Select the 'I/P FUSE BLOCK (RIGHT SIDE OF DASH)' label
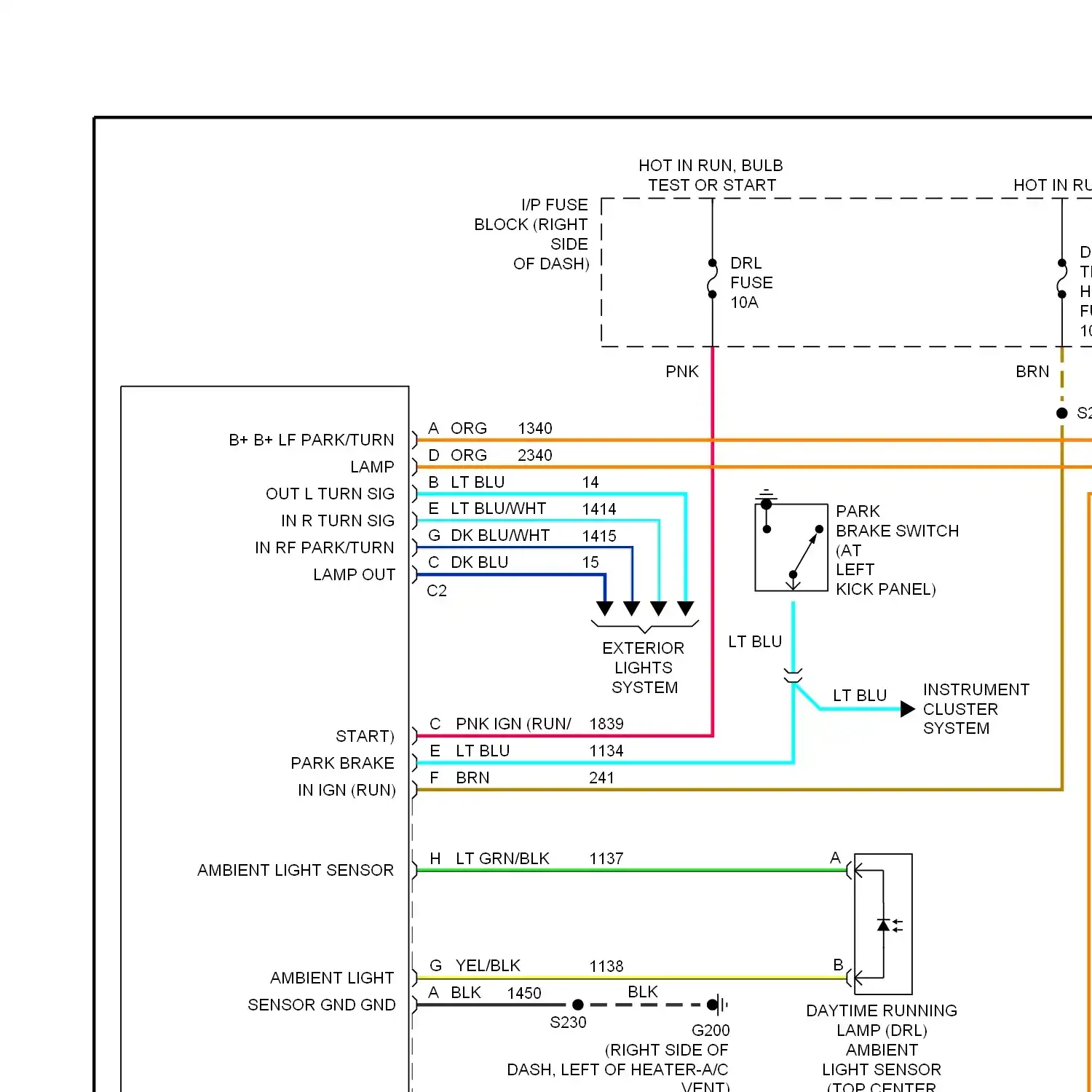 click(531, 234)
